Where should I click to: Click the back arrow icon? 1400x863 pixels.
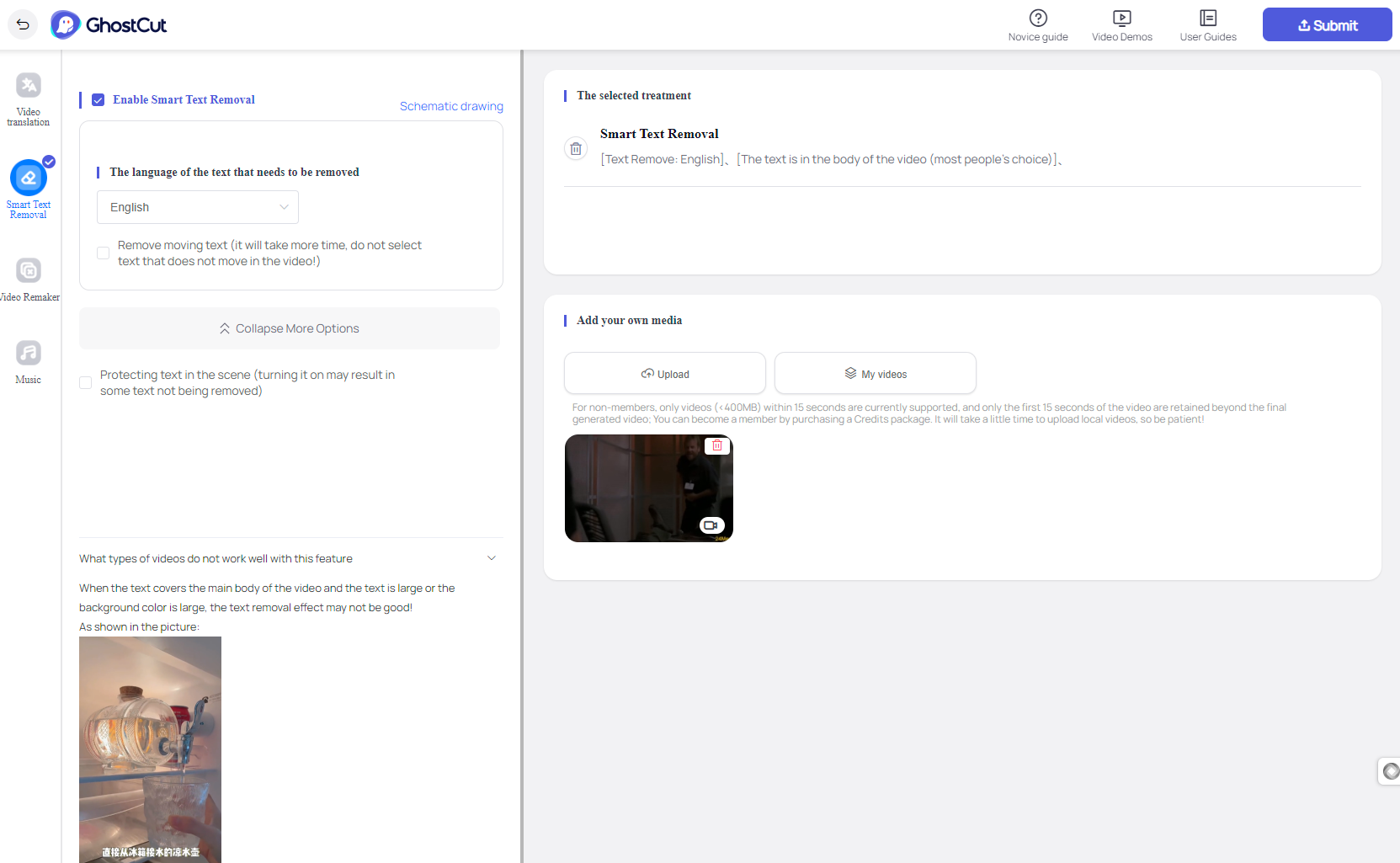click(23, 24)
